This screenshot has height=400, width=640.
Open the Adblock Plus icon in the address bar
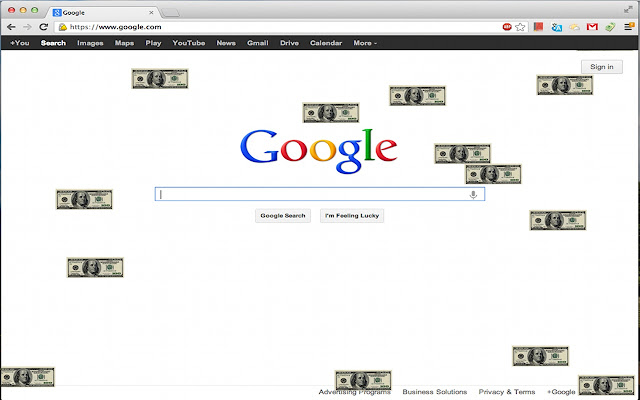(x=507, y=27)
